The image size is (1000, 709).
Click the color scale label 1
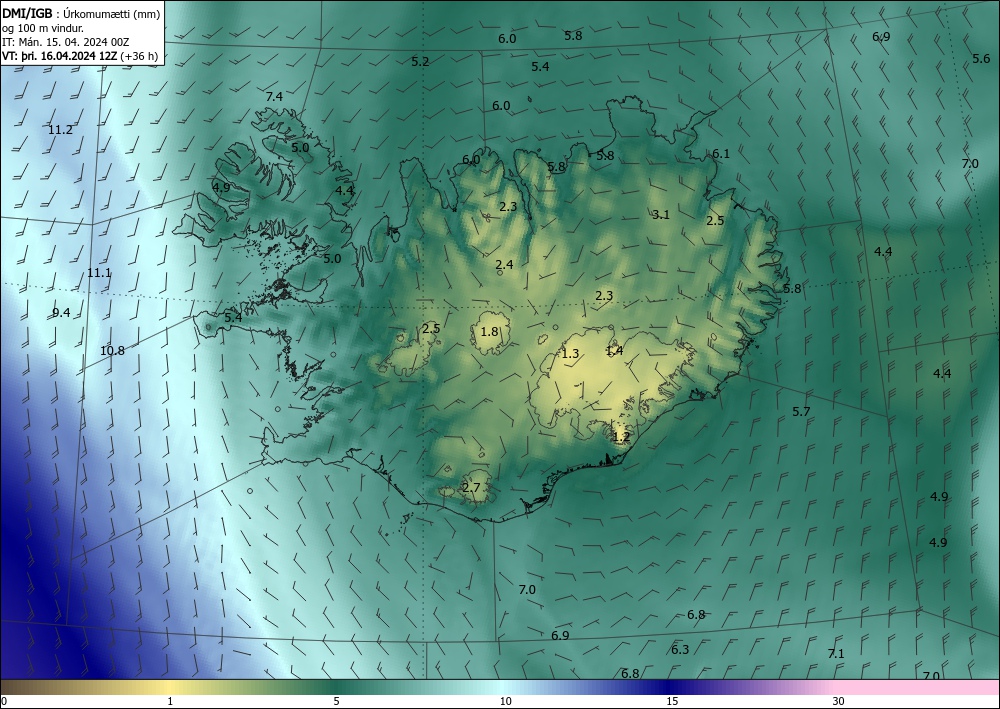(170, 701)
